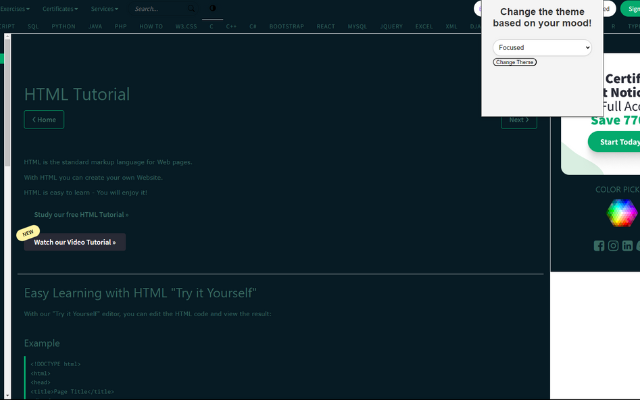640x400 pixels.
Task: Open Study our free HTML Tutorial link
Action: click(x=81, y=215)
